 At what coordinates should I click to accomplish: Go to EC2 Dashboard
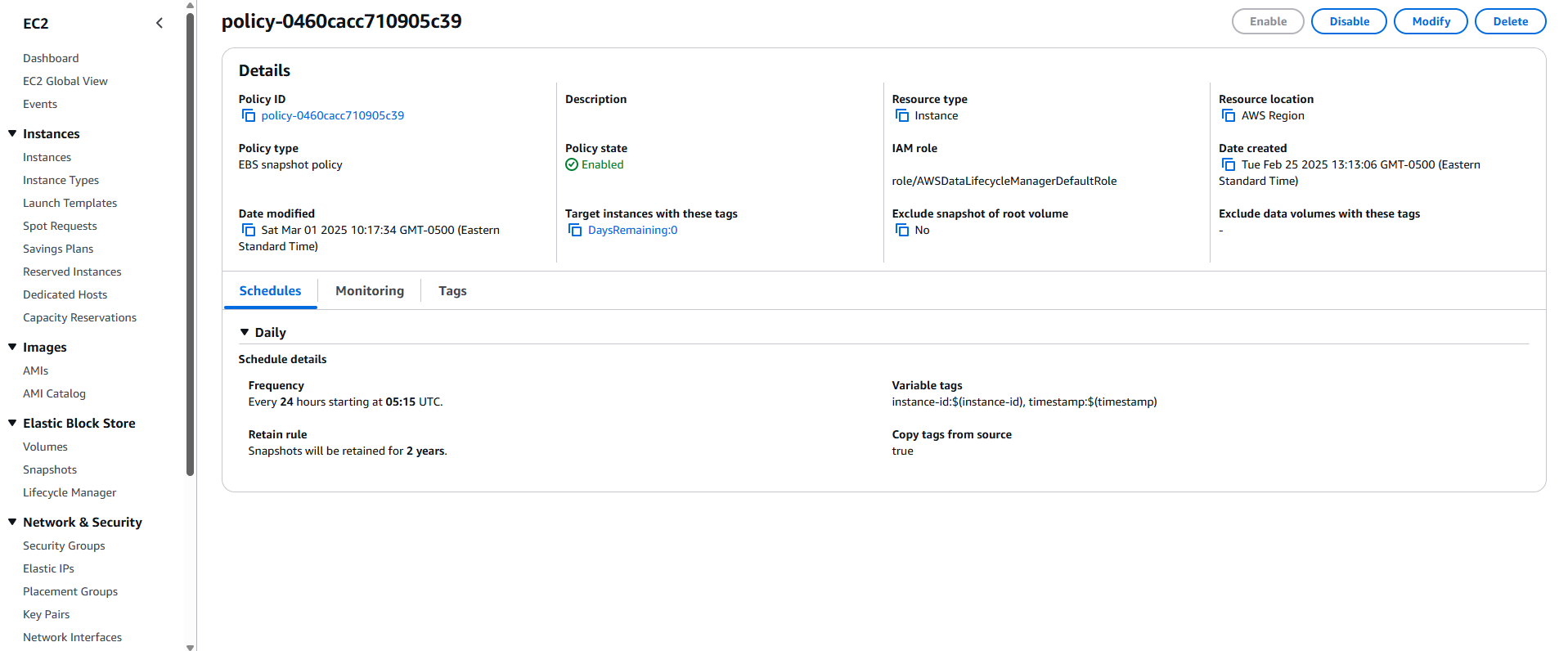[51, 58]
